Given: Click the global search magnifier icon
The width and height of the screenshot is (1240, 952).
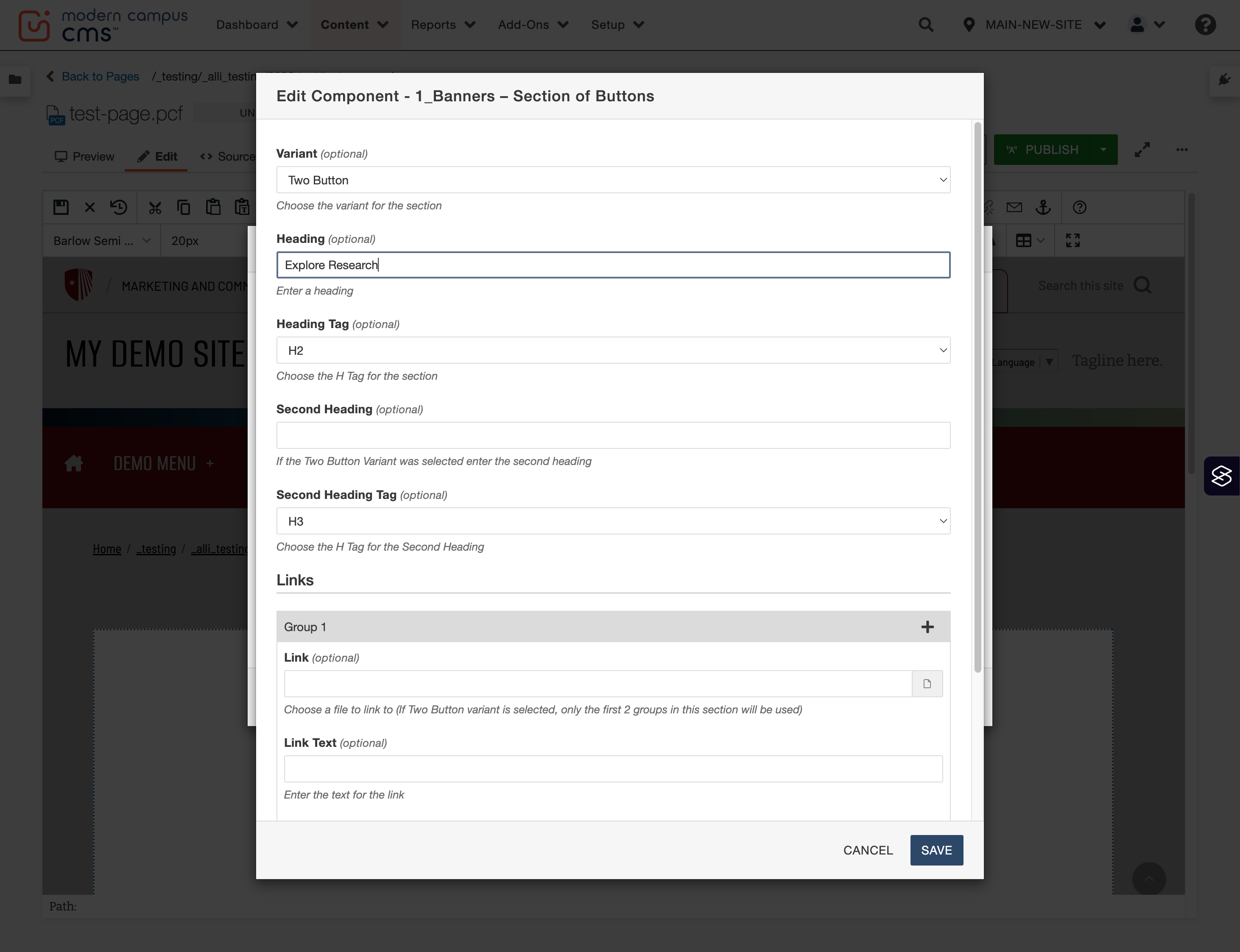Looking at the screenshot, I should (x=926, y=24).
